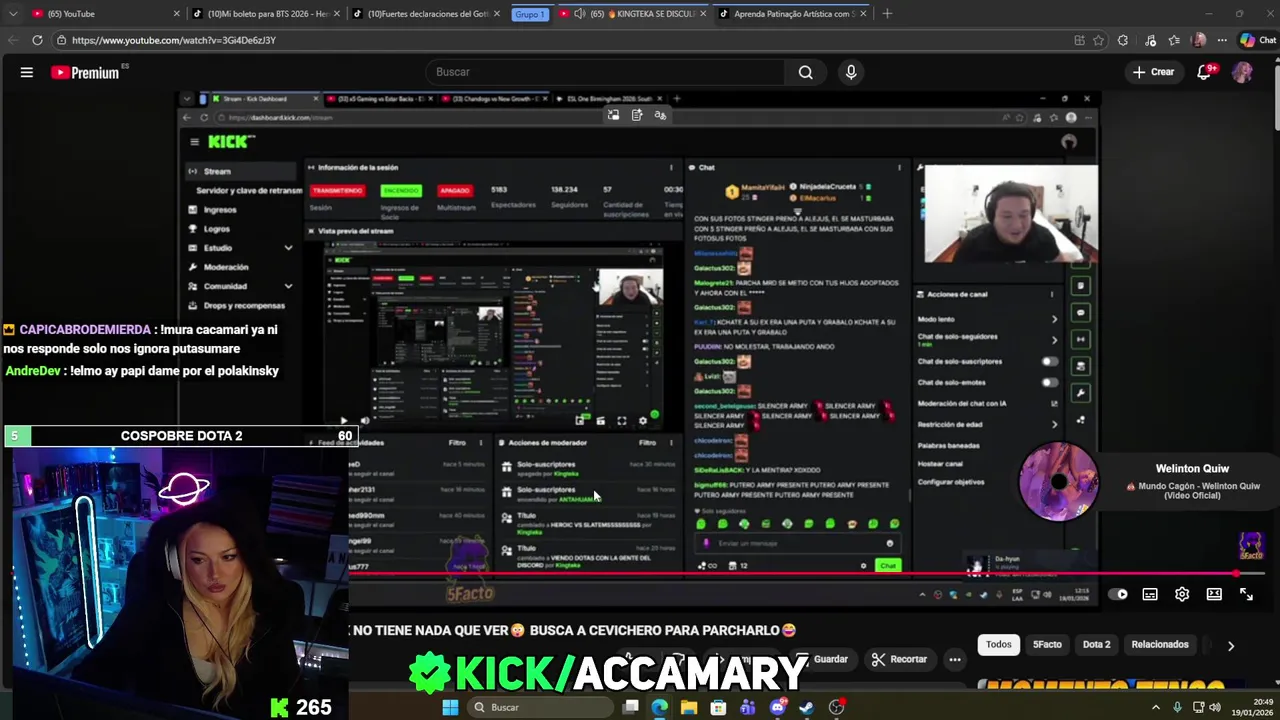Image resolution: width=1280 pixels, height=720 pixels.
Task: Expand Estudio chevron in Kick sidebar video
Action: (x=288, y=248)
